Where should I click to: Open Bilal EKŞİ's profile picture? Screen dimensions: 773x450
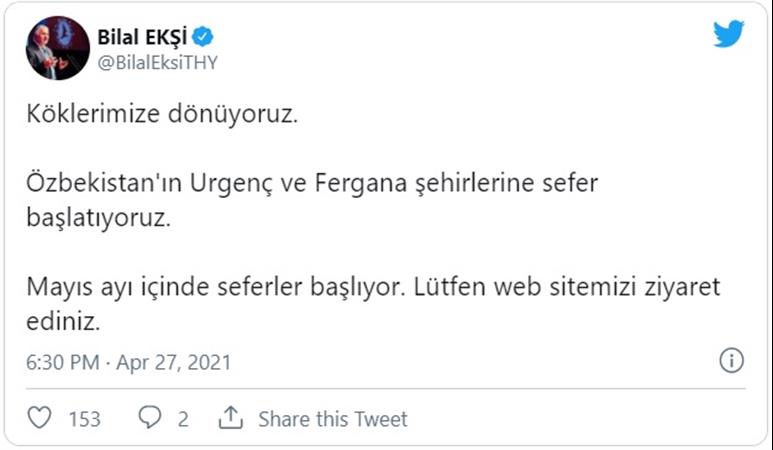pyautogui.click(x=58, y=48)
